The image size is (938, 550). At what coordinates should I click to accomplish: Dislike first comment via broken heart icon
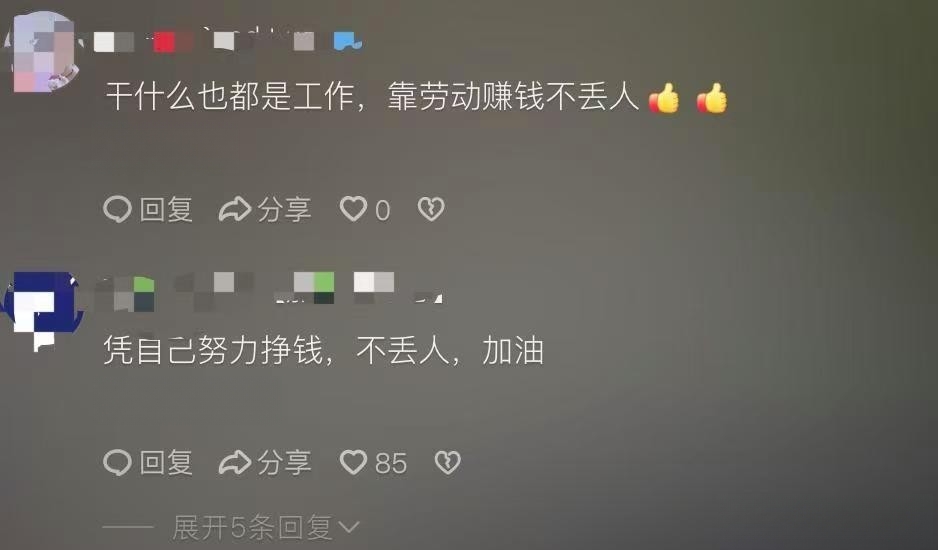pos(431,209)
